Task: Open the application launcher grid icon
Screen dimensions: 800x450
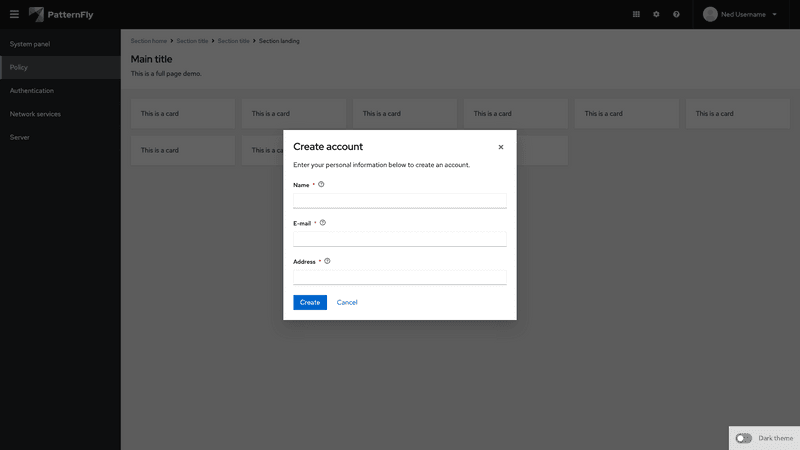Action: point(636,14)
